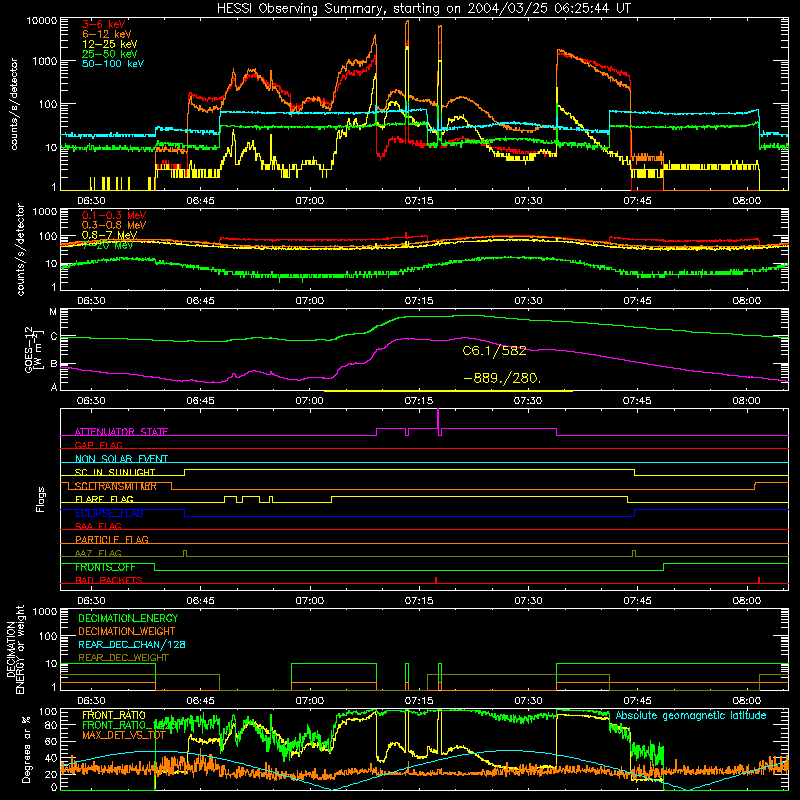Click the M class tick on GOES axis

53,312
